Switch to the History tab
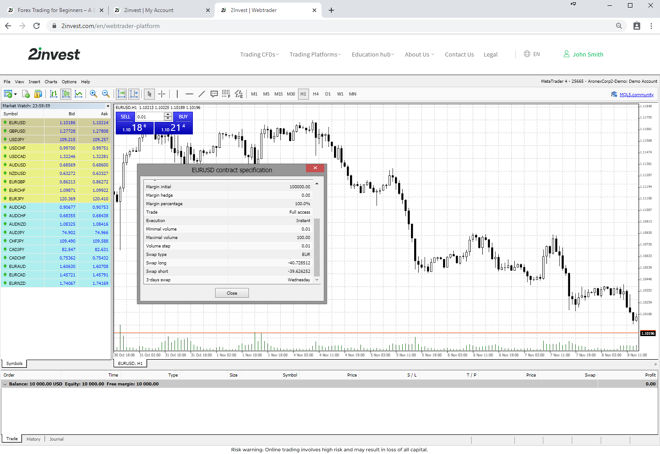The image size is (660, 454). (x=33, y=439)
